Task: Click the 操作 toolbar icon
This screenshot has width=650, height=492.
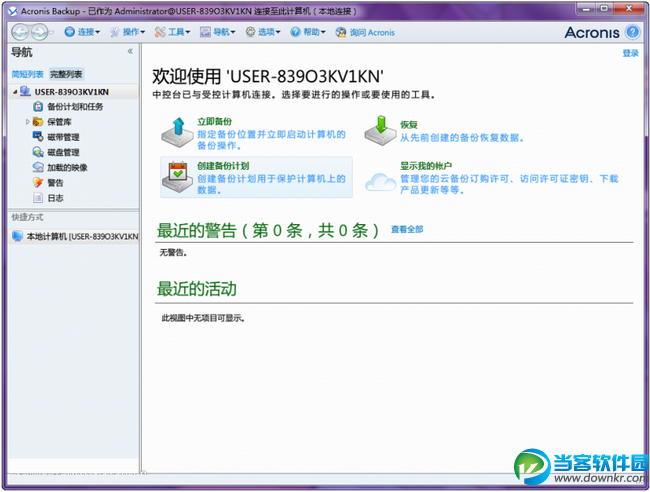Action: tap(115, 32)
